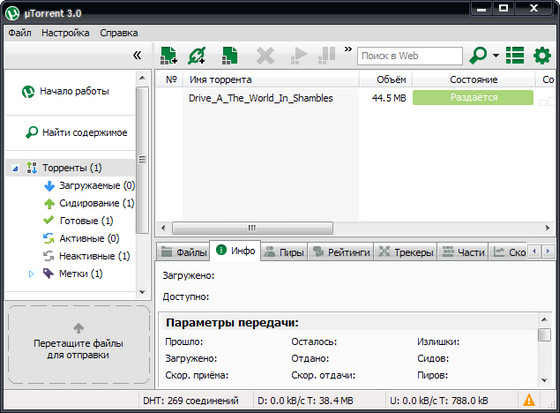Toggle the category list view icon
This screenshot has height=413, width=560.
pyautogui.click(x=515, y=56)
